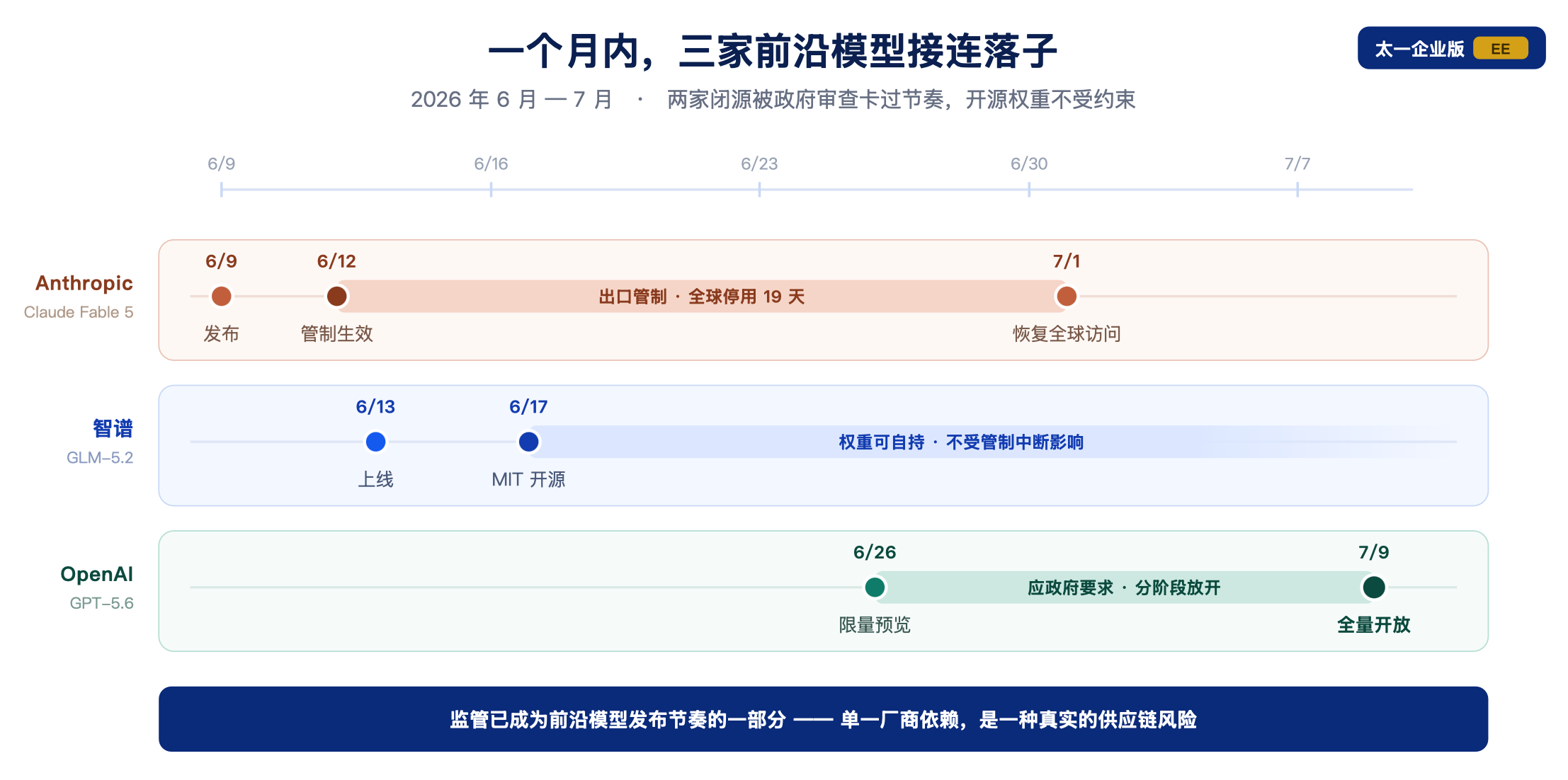Click the 恢复全球访问 caption text
1568x780 pixels.
1067,333
